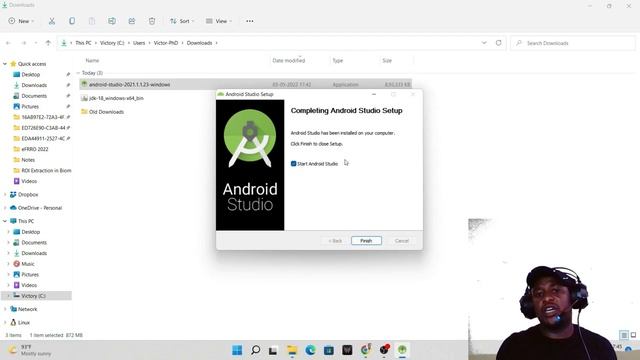The height and width of the screenshot is (360, 640).
Task: Click the Cancel button in setup
Action: coord(402,241)
